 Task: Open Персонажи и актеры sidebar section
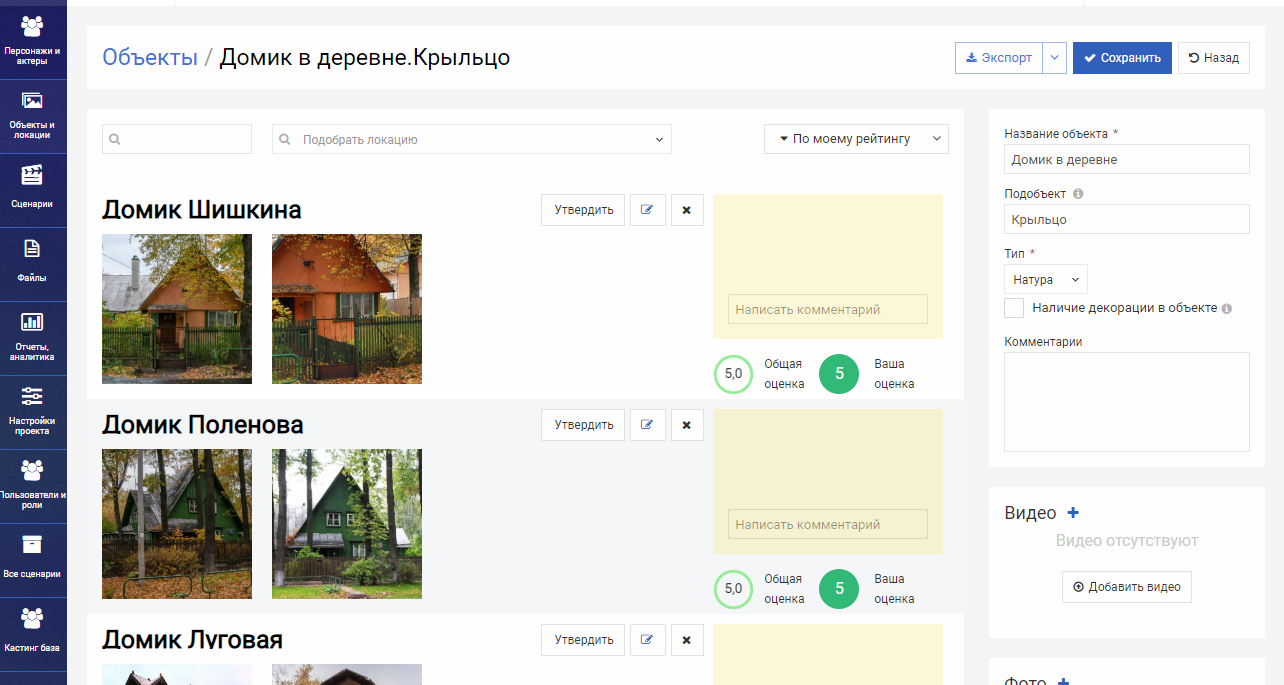(32, 40)
